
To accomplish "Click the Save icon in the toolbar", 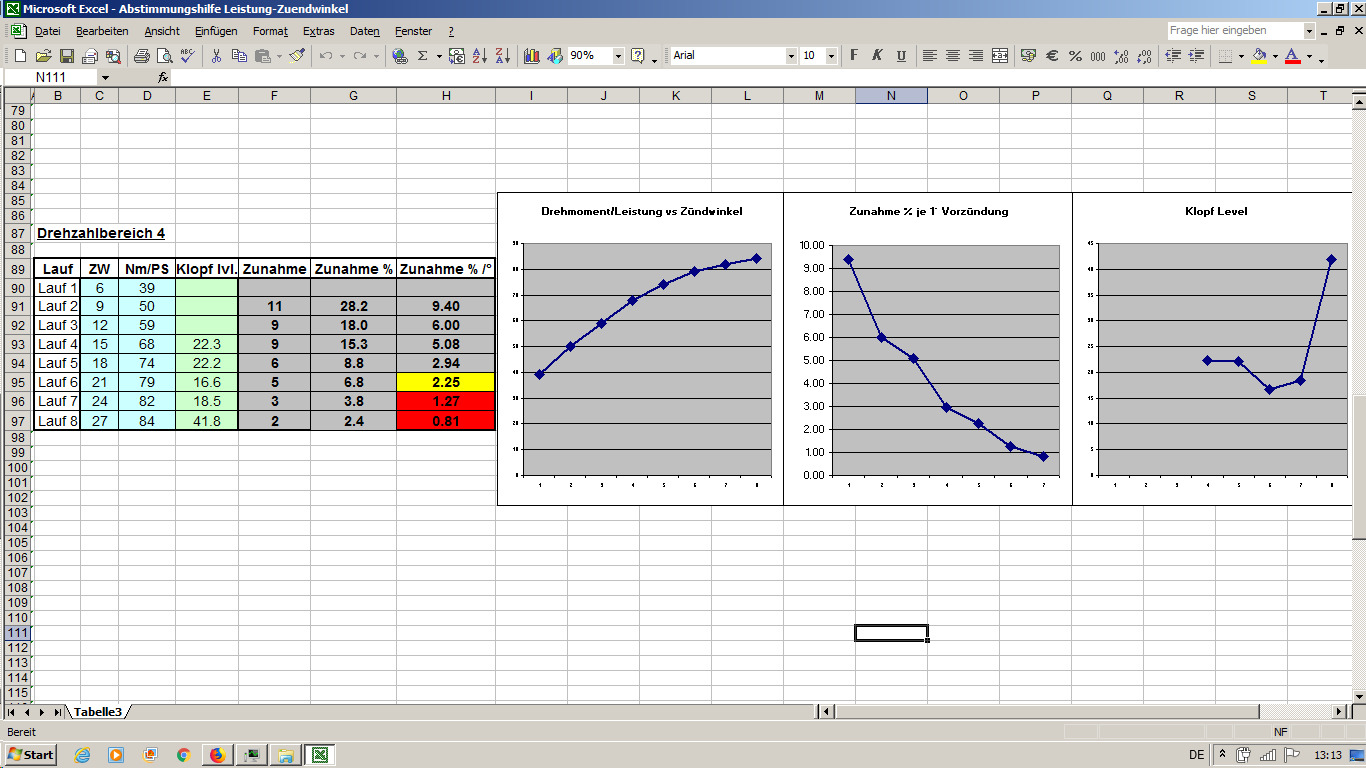I will point(67,56).
